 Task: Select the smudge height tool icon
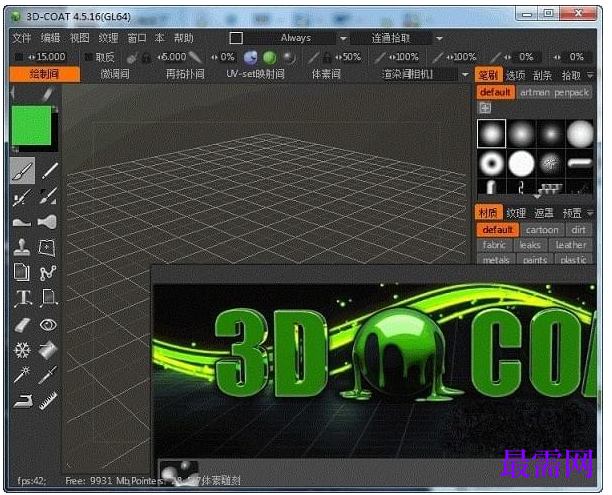point(22,222)
